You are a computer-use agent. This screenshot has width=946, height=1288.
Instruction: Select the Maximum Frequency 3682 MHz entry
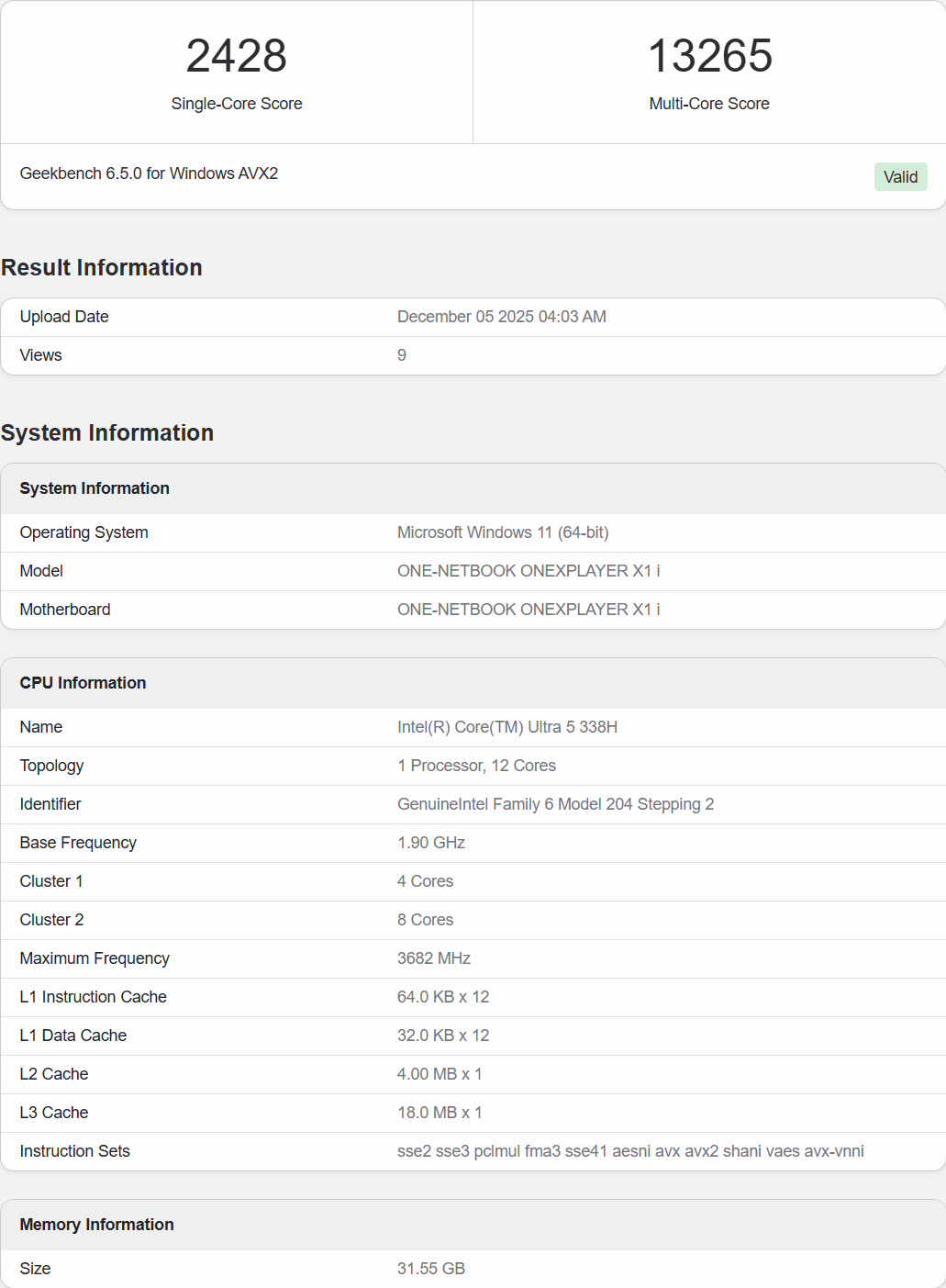[x=434, y=958]
